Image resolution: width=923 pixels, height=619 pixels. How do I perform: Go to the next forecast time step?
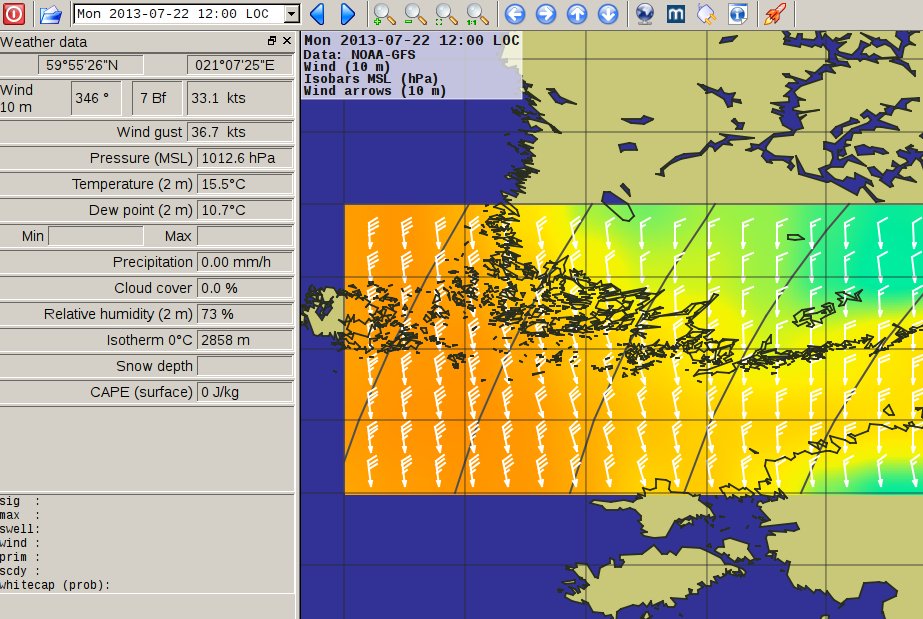[x=348, y=14]
